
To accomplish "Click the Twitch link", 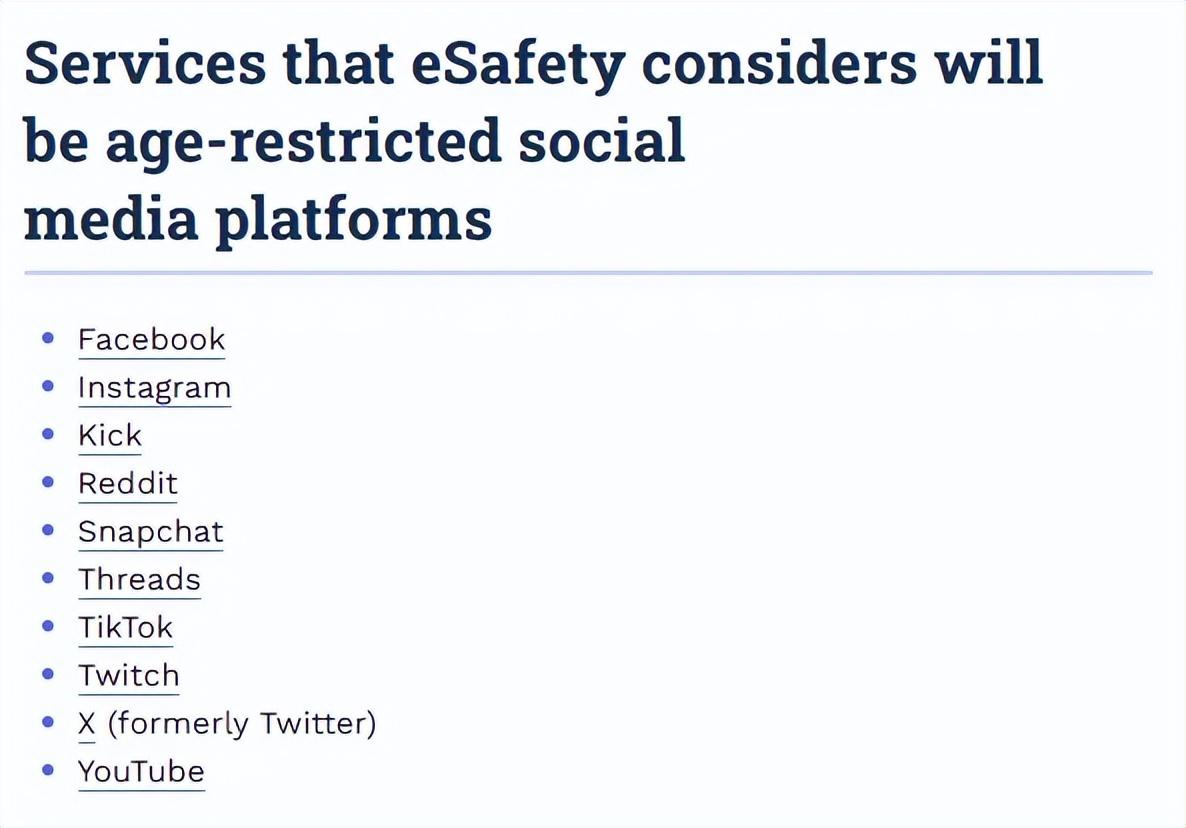I will 128,676.
